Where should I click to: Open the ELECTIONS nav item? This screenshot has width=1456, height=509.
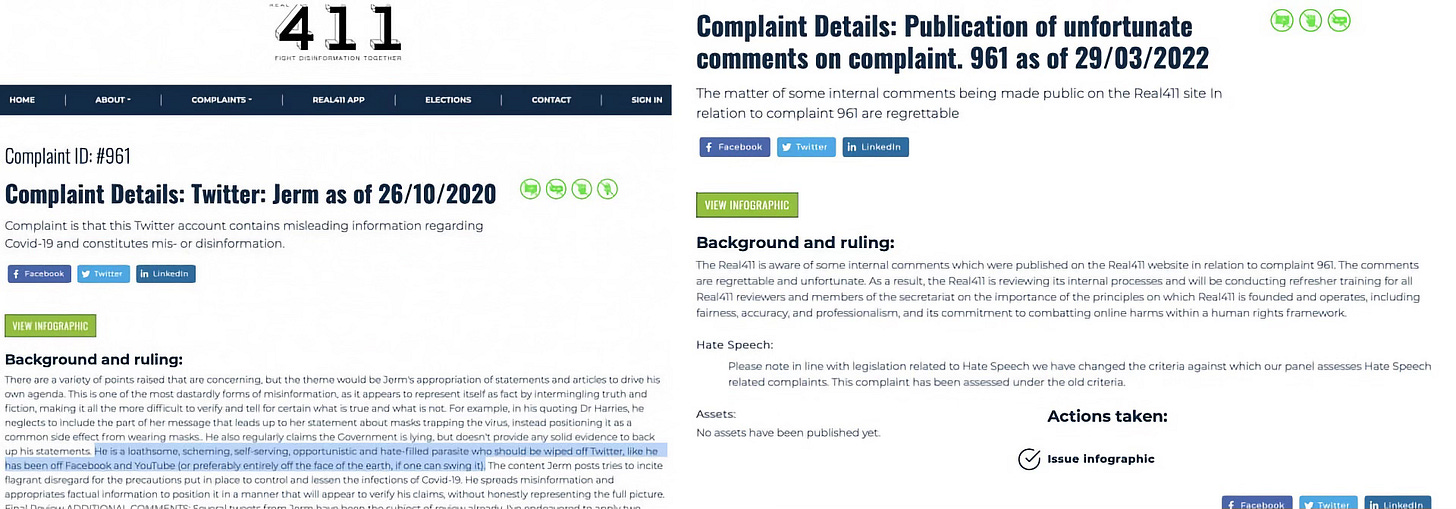[448, 100]
